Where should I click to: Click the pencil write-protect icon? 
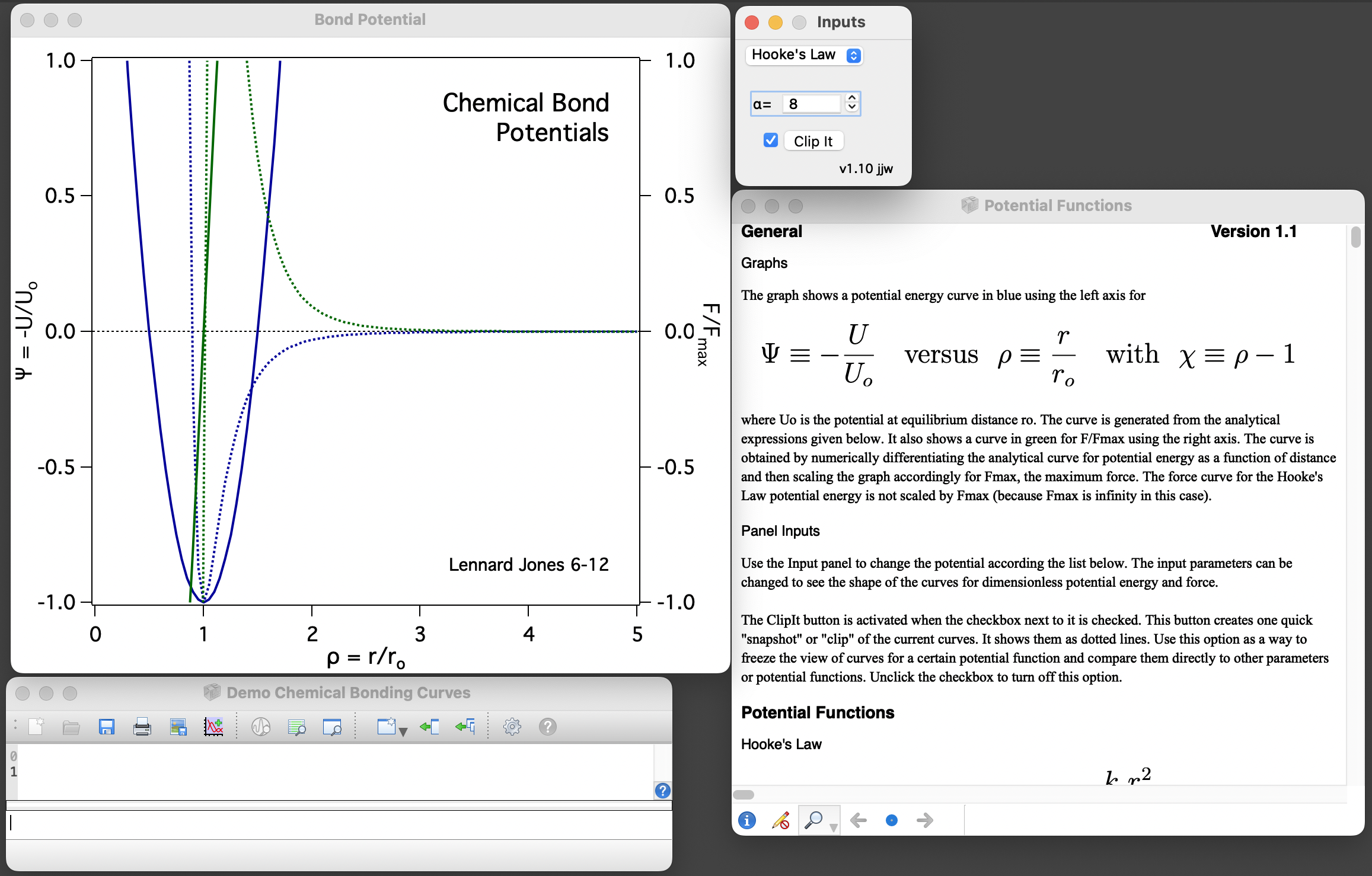coord(781,820)
